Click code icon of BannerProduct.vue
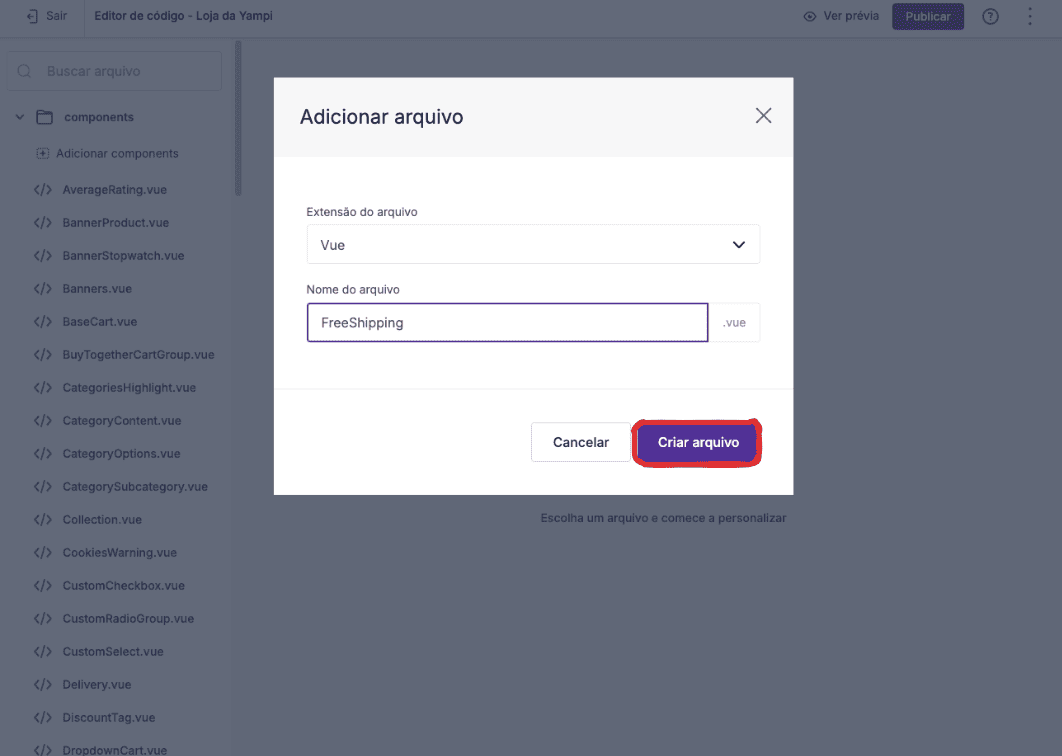This screenshot has width=1062, height=756. click(x=43, y=223)
